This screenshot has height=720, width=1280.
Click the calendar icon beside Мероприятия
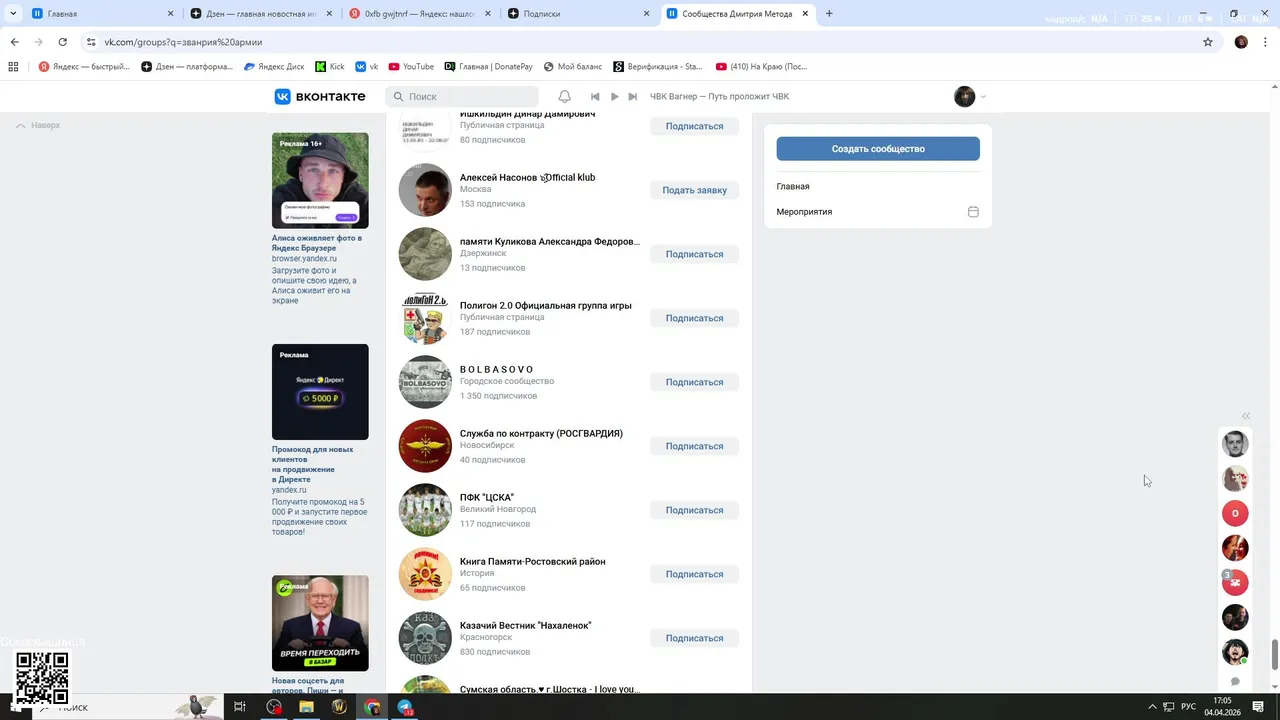click(973, 212)
